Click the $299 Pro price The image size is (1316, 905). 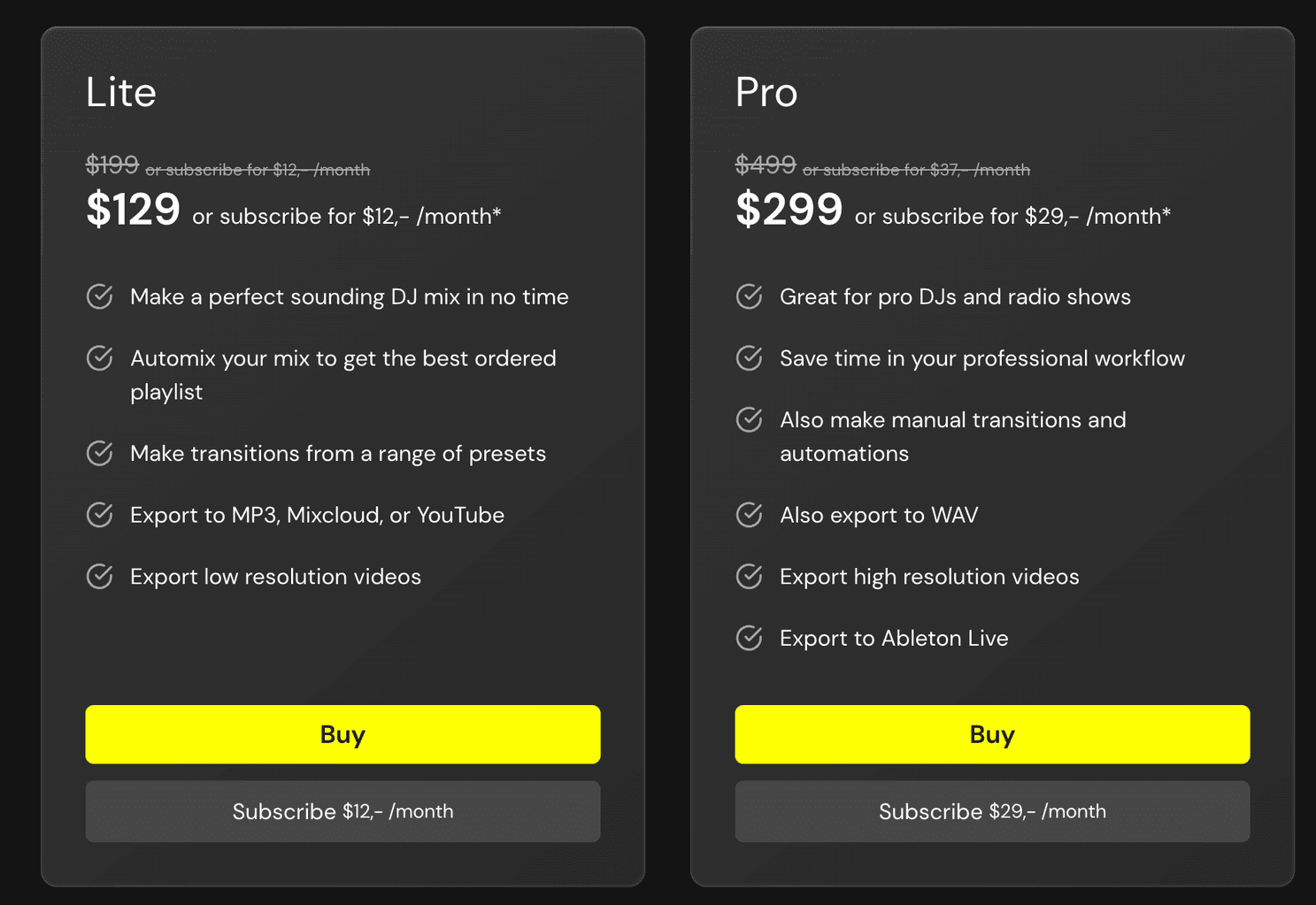pyautogui.click(x=789, y=210)
